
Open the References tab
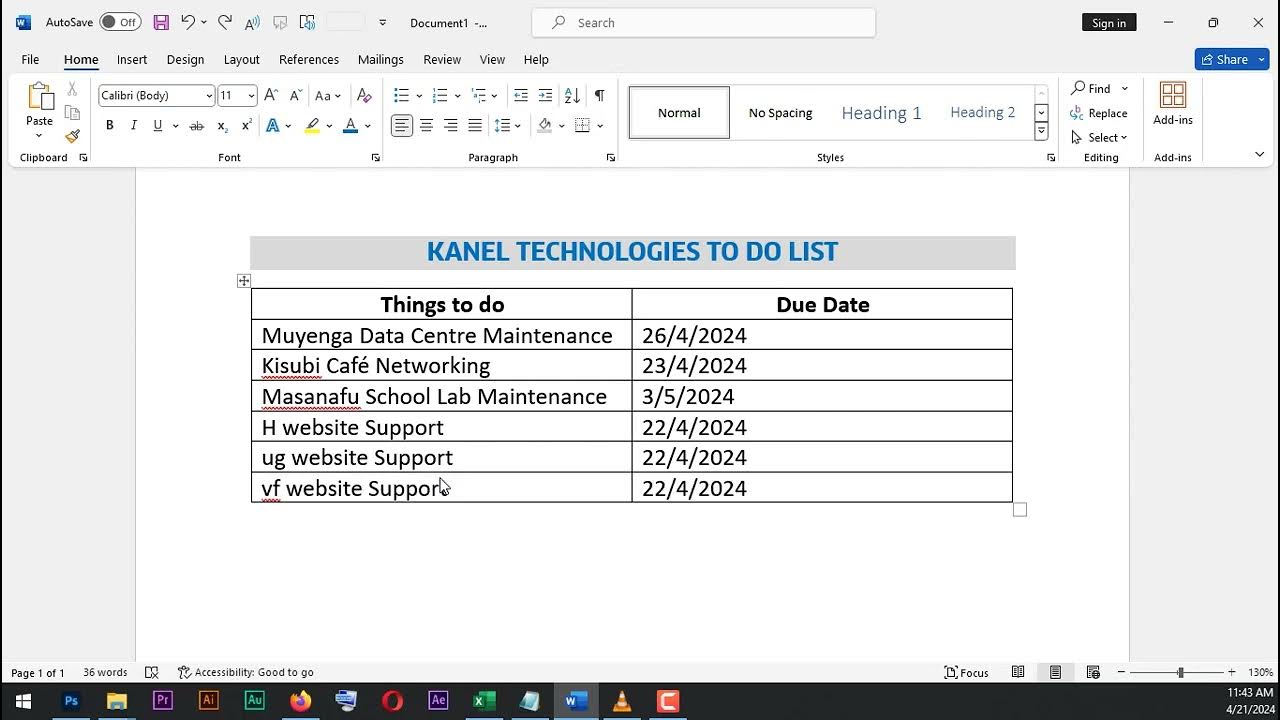309,59
